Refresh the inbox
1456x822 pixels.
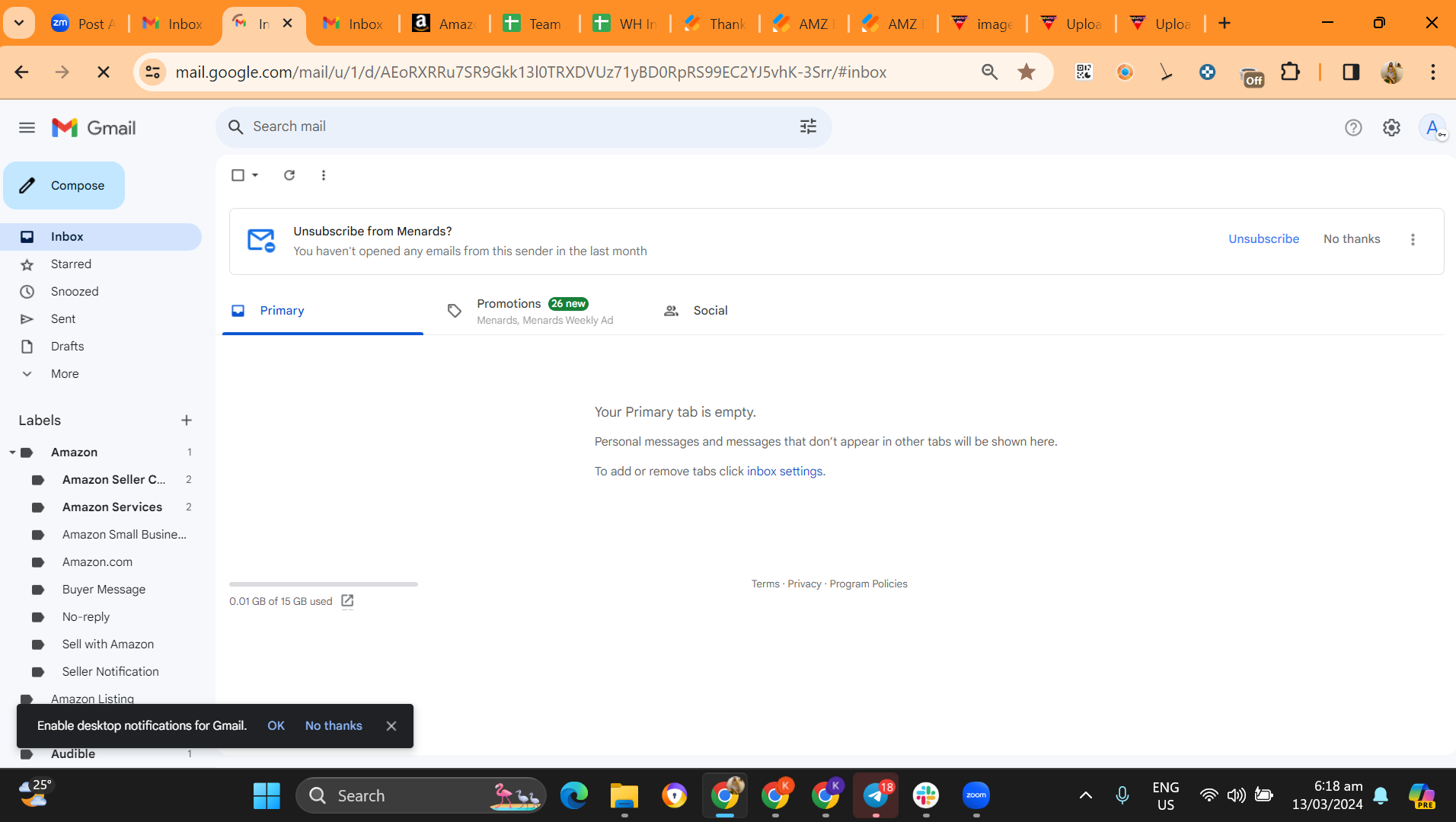pyautogui.click(x=289, y=175)
